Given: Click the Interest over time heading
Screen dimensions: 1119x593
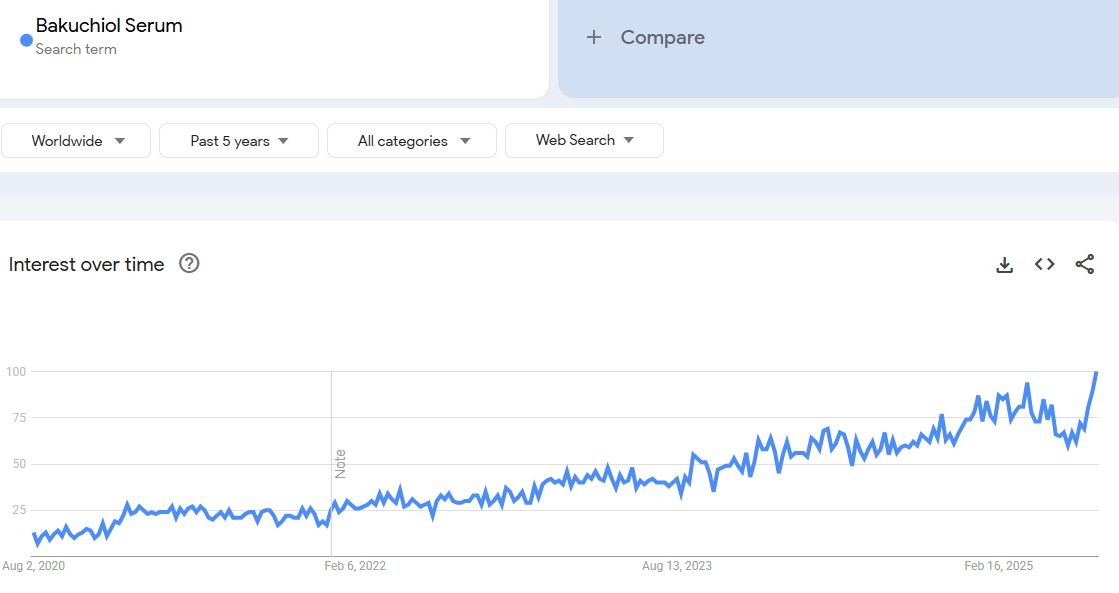Looking at the screenshot, I should [86, 265].
